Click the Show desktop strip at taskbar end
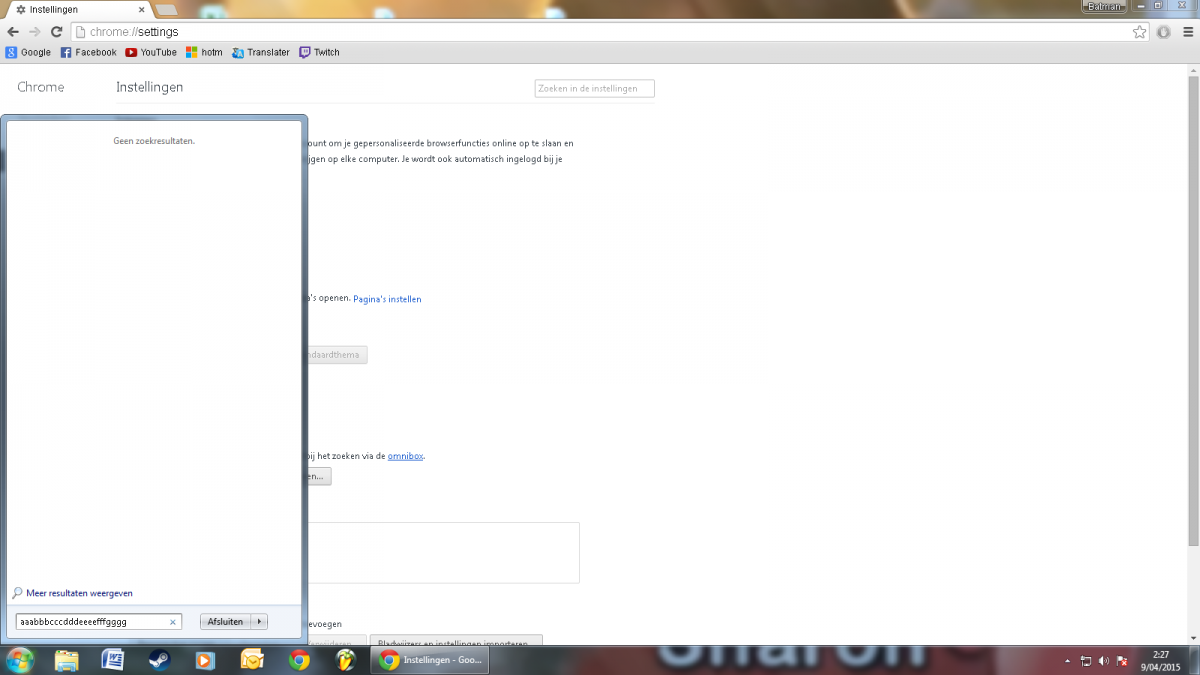 (x=1194, y=660)
